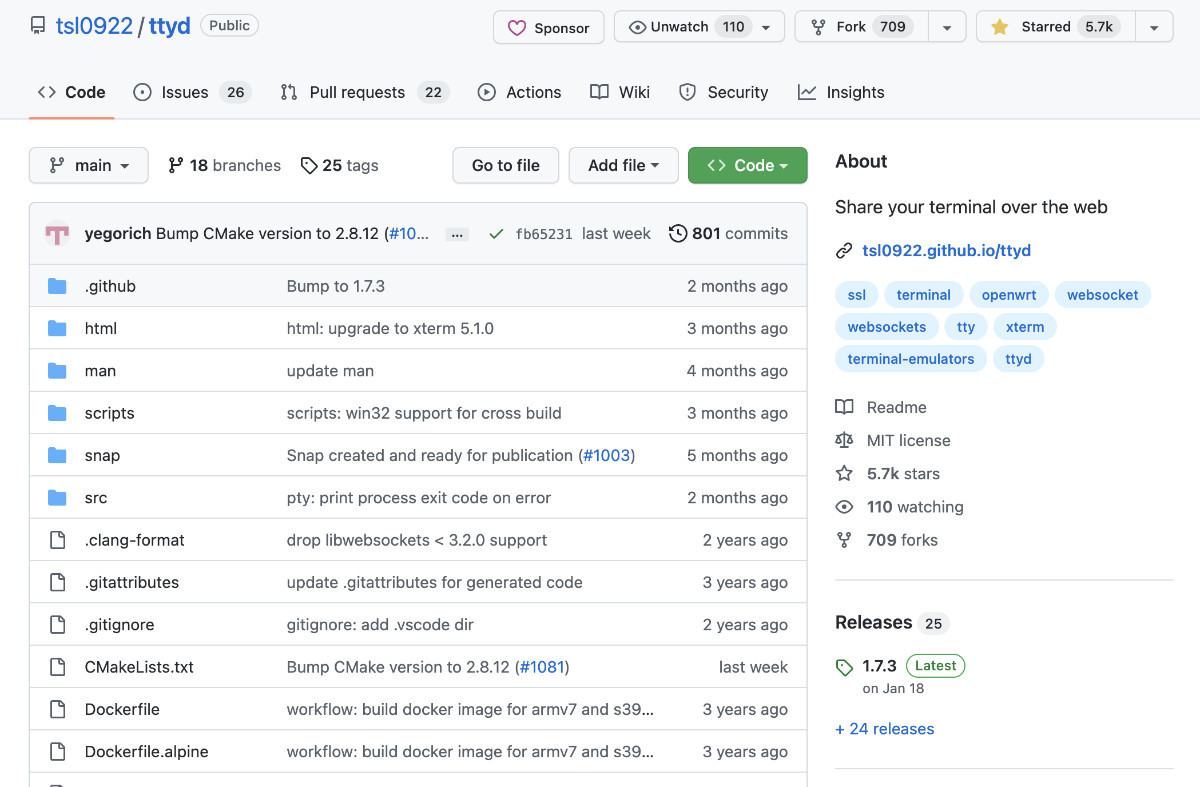1200x787 pixels.
Task: Open the main branch selector dropdown
Action: (88, 166)
